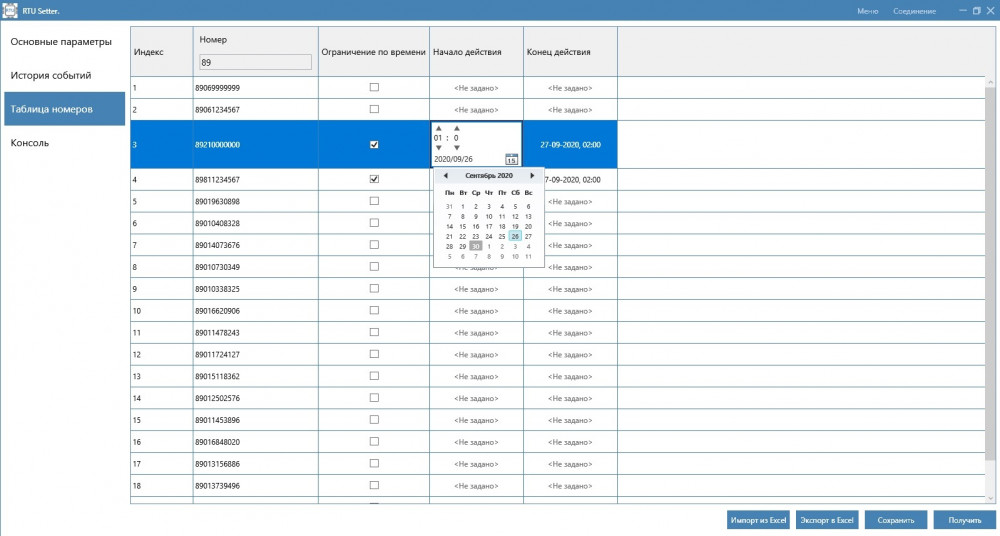Switch to История событий section
This screenshot has height=536, width=1000.
tap(51, 75)
